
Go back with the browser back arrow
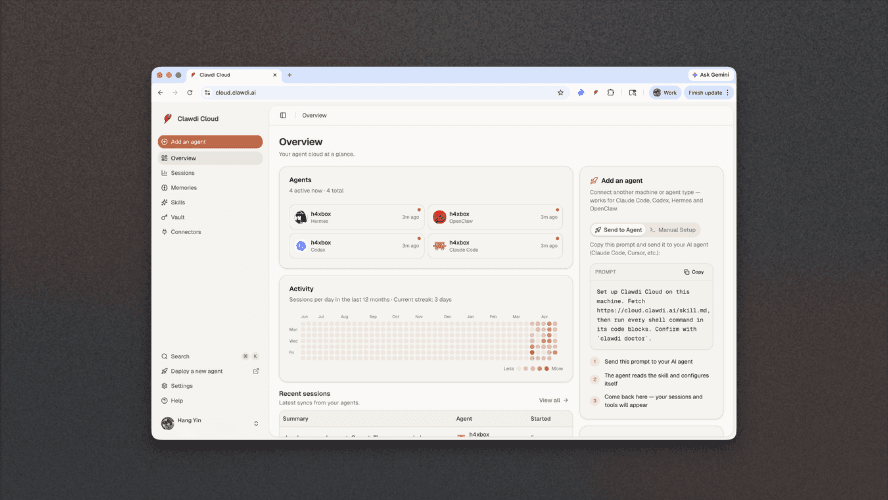pos(161,92)
